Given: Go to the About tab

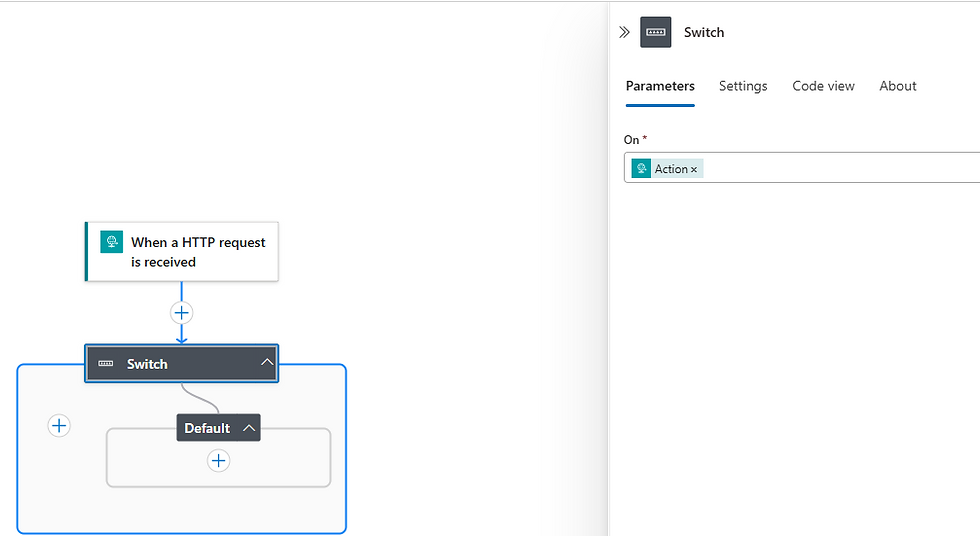Looking at the screenshot, I should pos(898,86).
